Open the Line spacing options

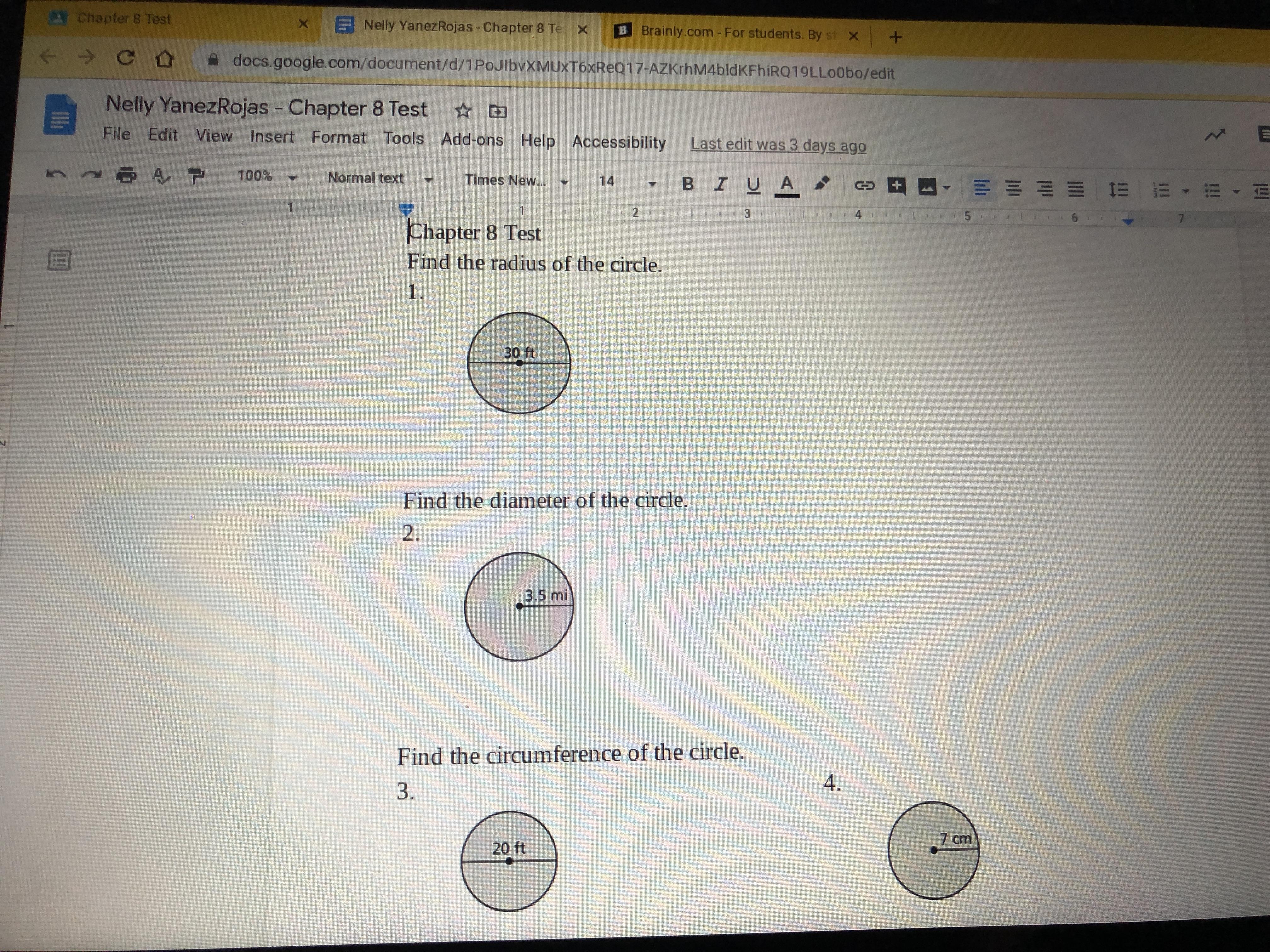[1118, 190]
